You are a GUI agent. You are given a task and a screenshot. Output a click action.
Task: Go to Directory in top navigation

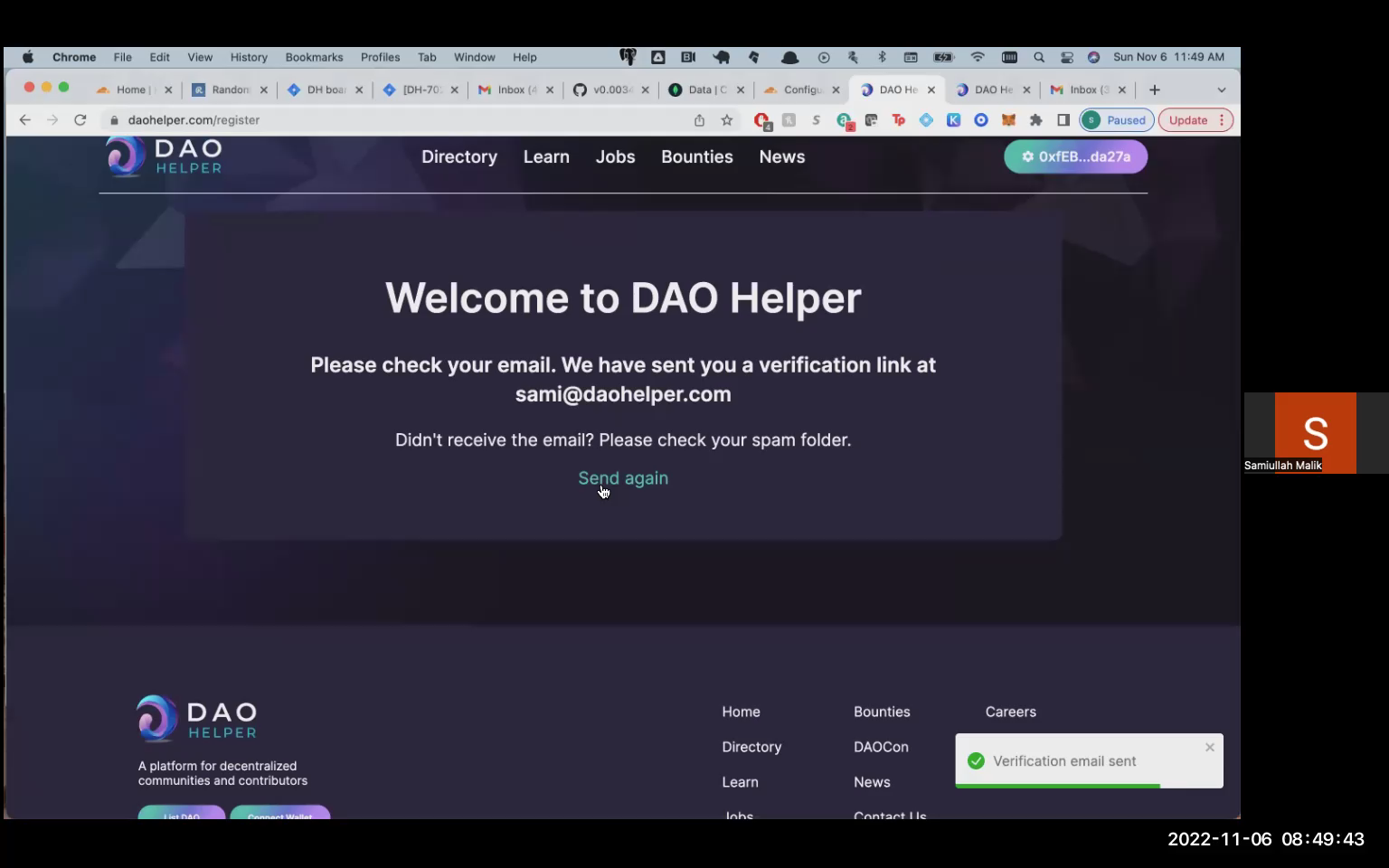[x=459, y=156]
